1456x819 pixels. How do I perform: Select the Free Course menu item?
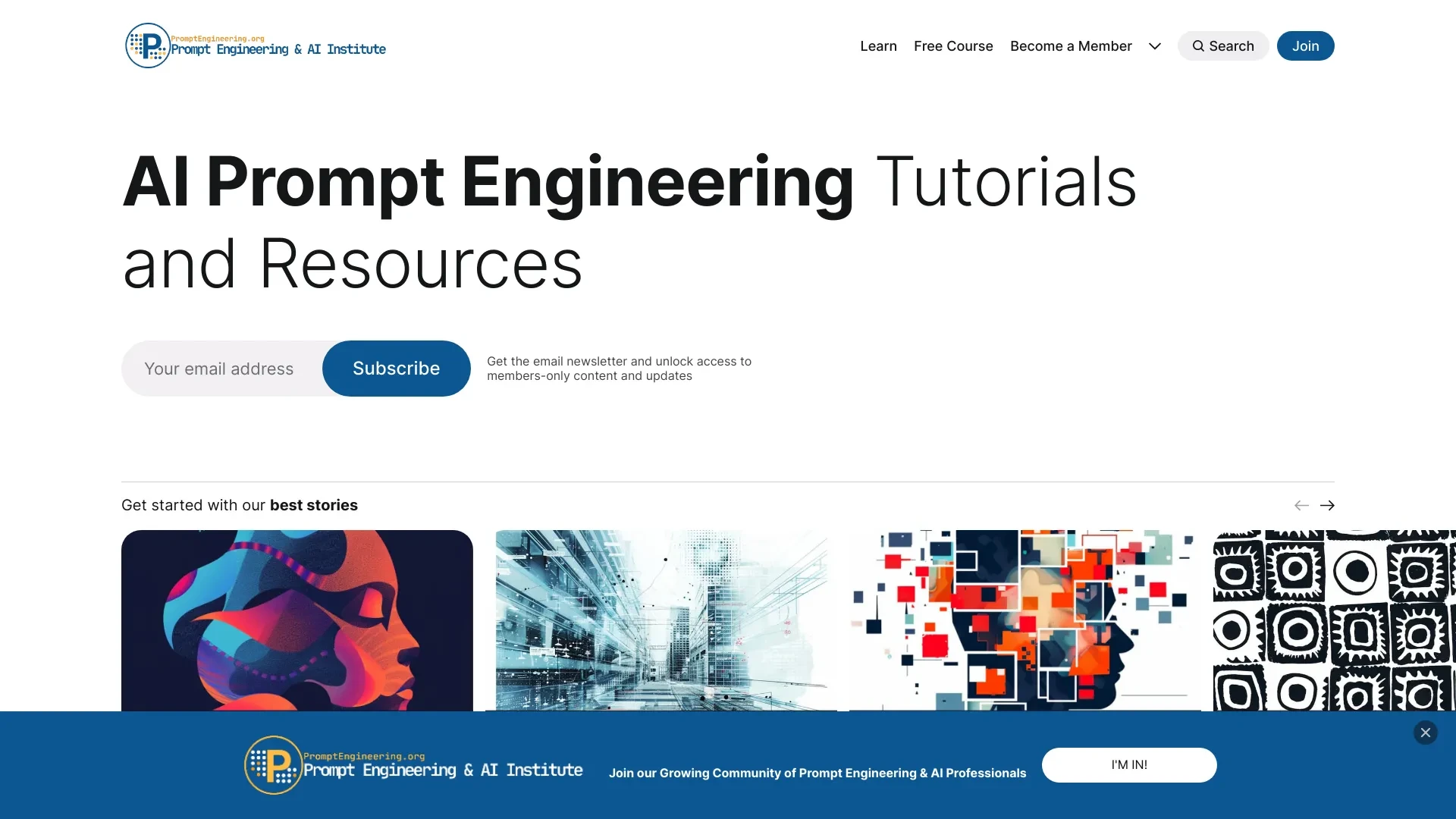953,45
